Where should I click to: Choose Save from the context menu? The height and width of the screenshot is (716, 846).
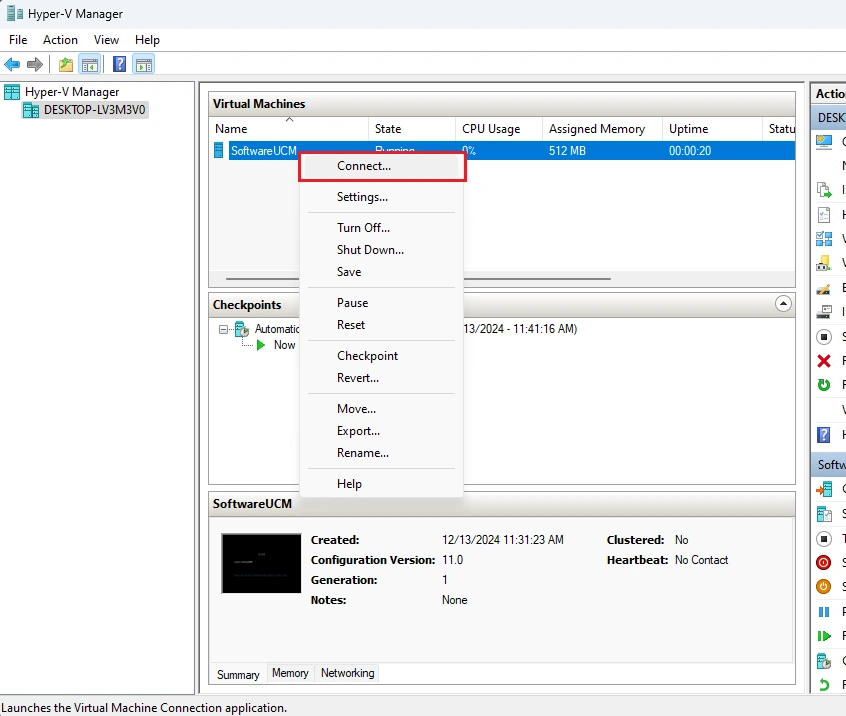point(381,272)
